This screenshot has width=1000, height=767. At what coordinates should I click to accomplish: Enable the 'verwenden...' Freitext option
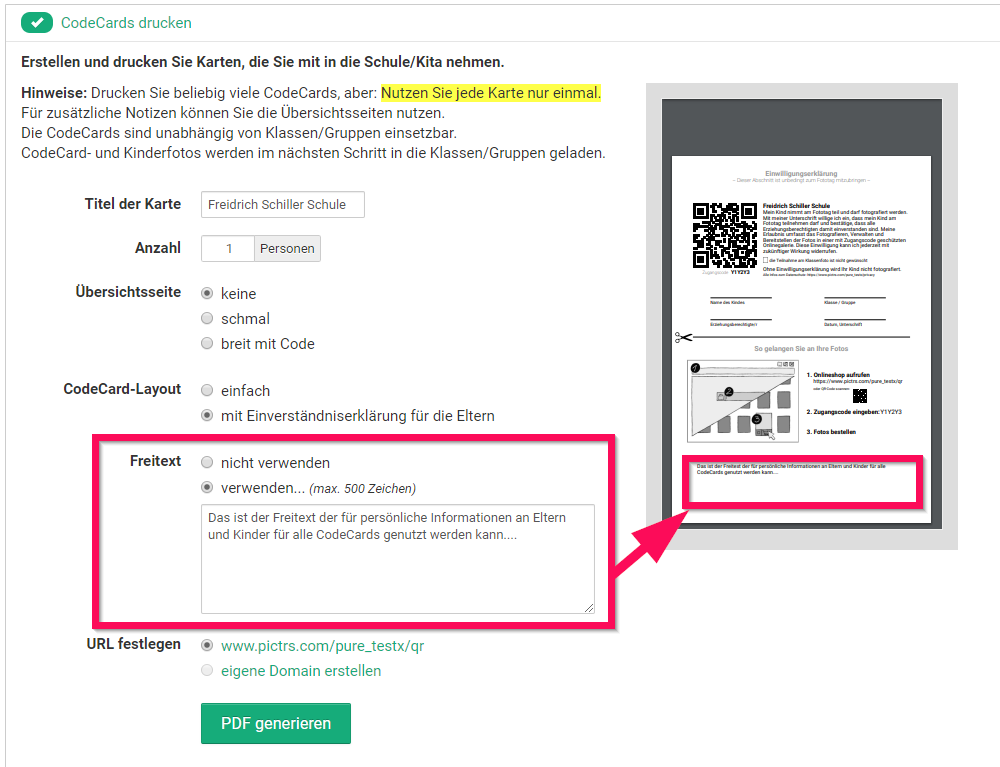(x=207, y=488)
